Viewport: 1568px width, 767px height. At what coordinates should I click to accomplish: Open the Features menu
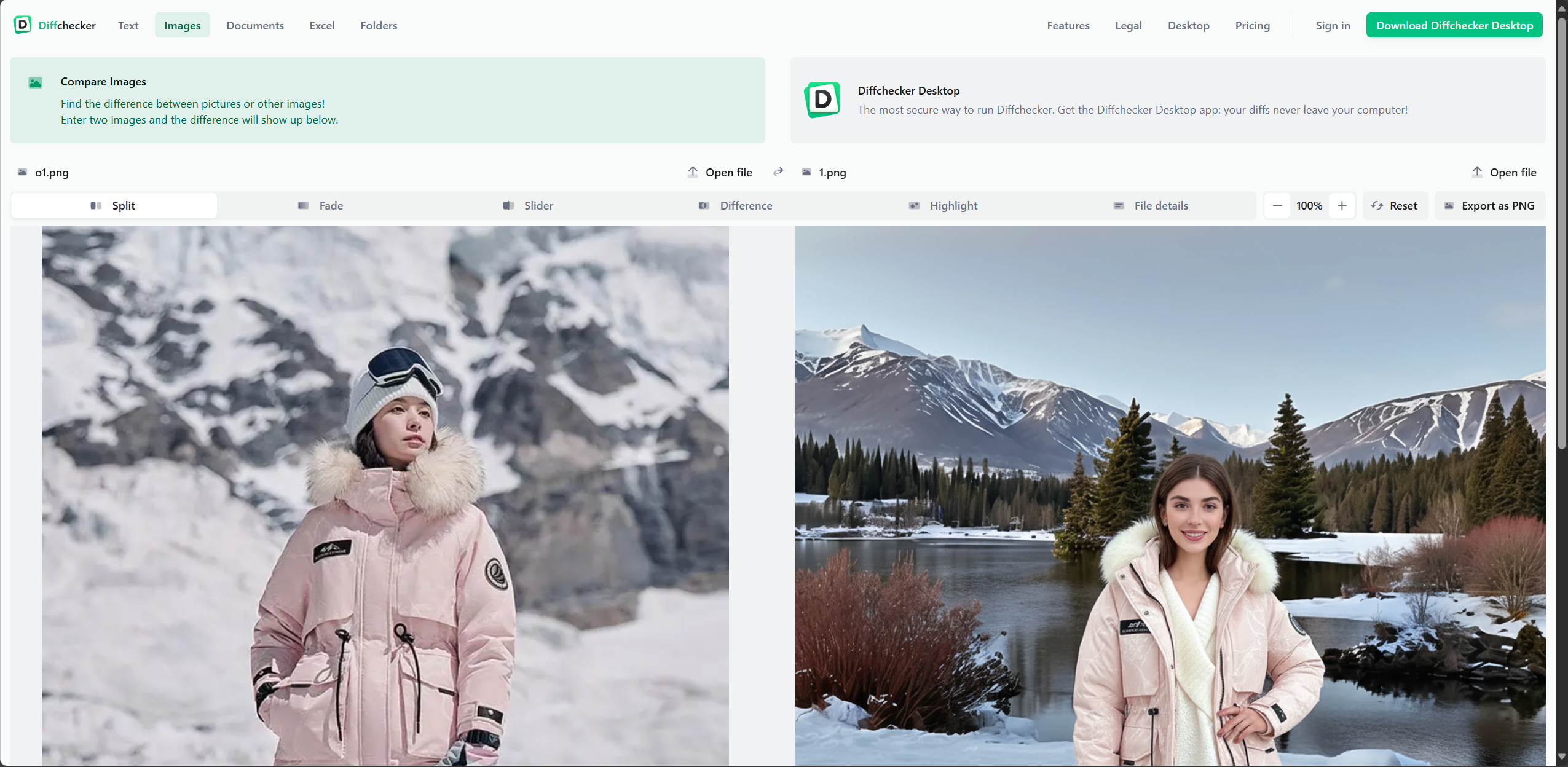1068,25
